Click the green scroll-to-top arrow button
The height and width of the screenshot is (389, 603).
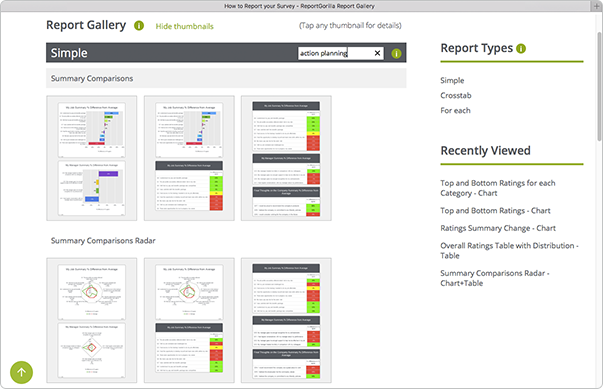point(22,372)
